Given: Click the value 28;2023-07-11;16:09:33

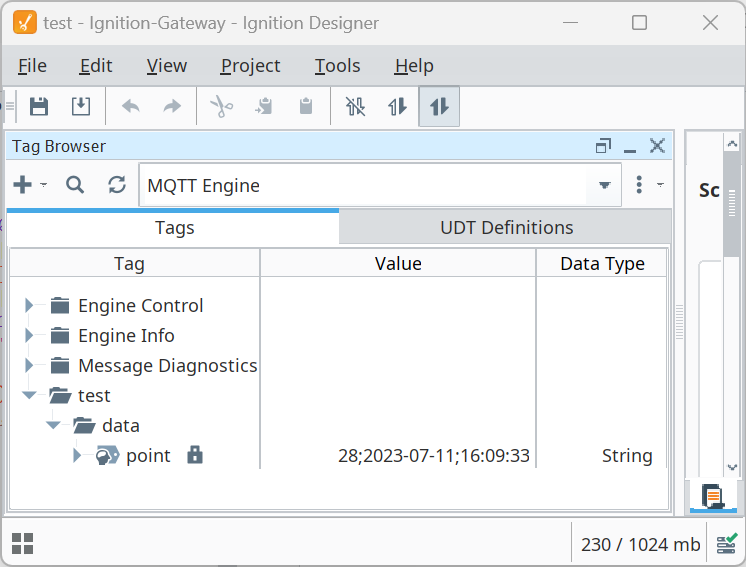Looking at the screenshot, I should (433, 456).
